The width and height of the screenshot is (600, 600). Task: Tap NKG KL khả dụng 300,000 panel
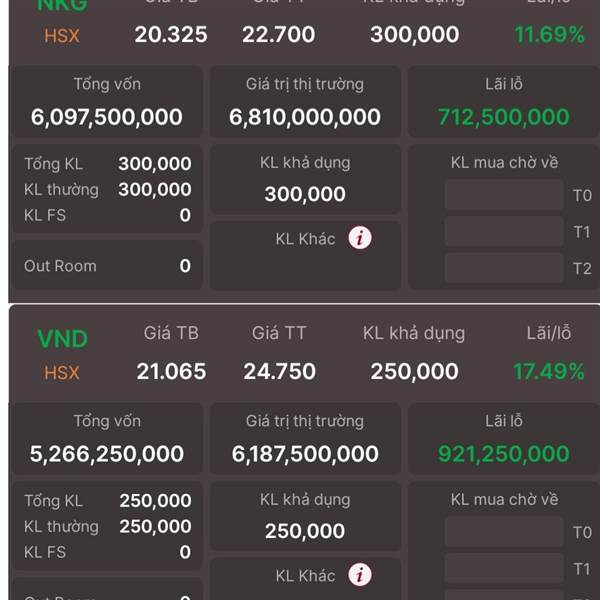click(305, 179)
